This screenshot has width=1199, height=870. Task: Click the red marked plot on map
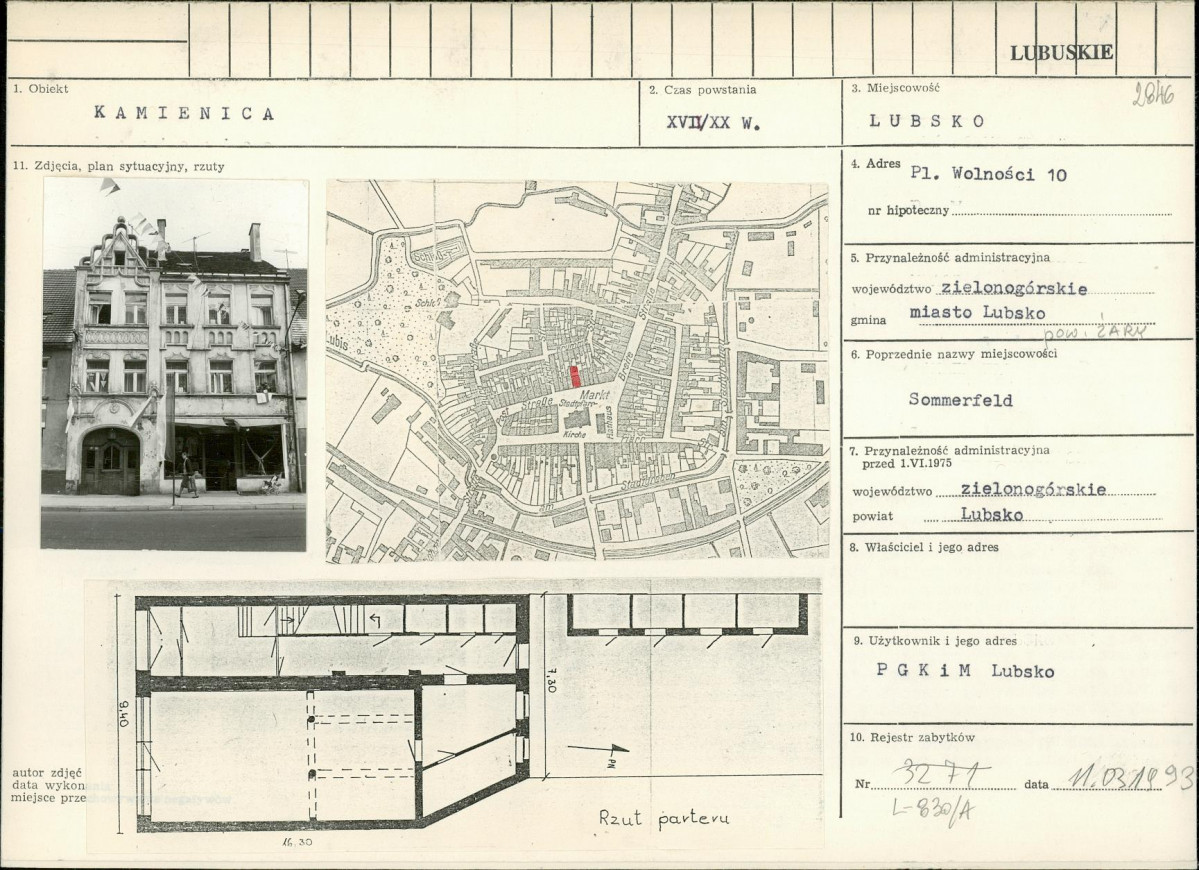click(574, 376)
